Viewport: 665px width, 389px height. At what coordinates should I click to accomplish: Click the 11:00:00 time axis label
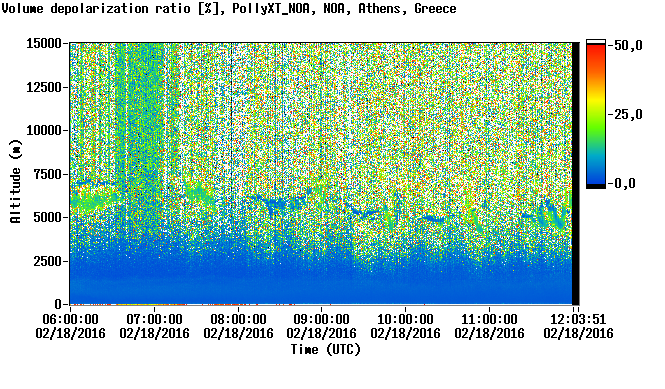[489, 319]
